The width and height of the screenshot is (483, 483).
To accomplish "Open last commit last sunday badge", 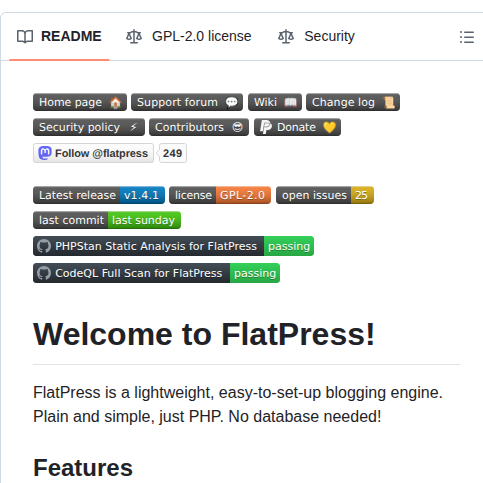I will click(x=107, y=220).
